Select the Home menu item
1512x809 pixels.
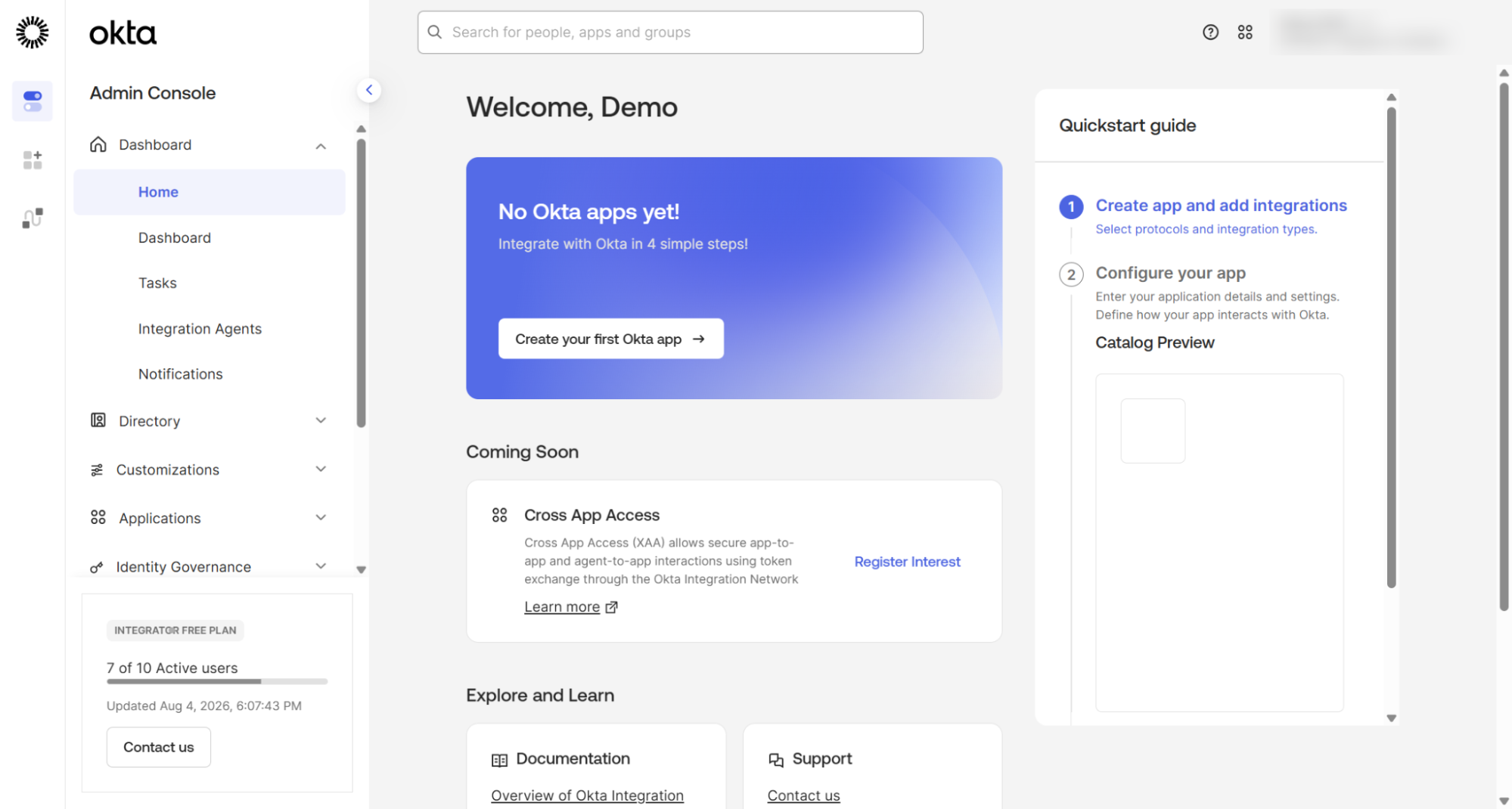(x=210, y=192)
